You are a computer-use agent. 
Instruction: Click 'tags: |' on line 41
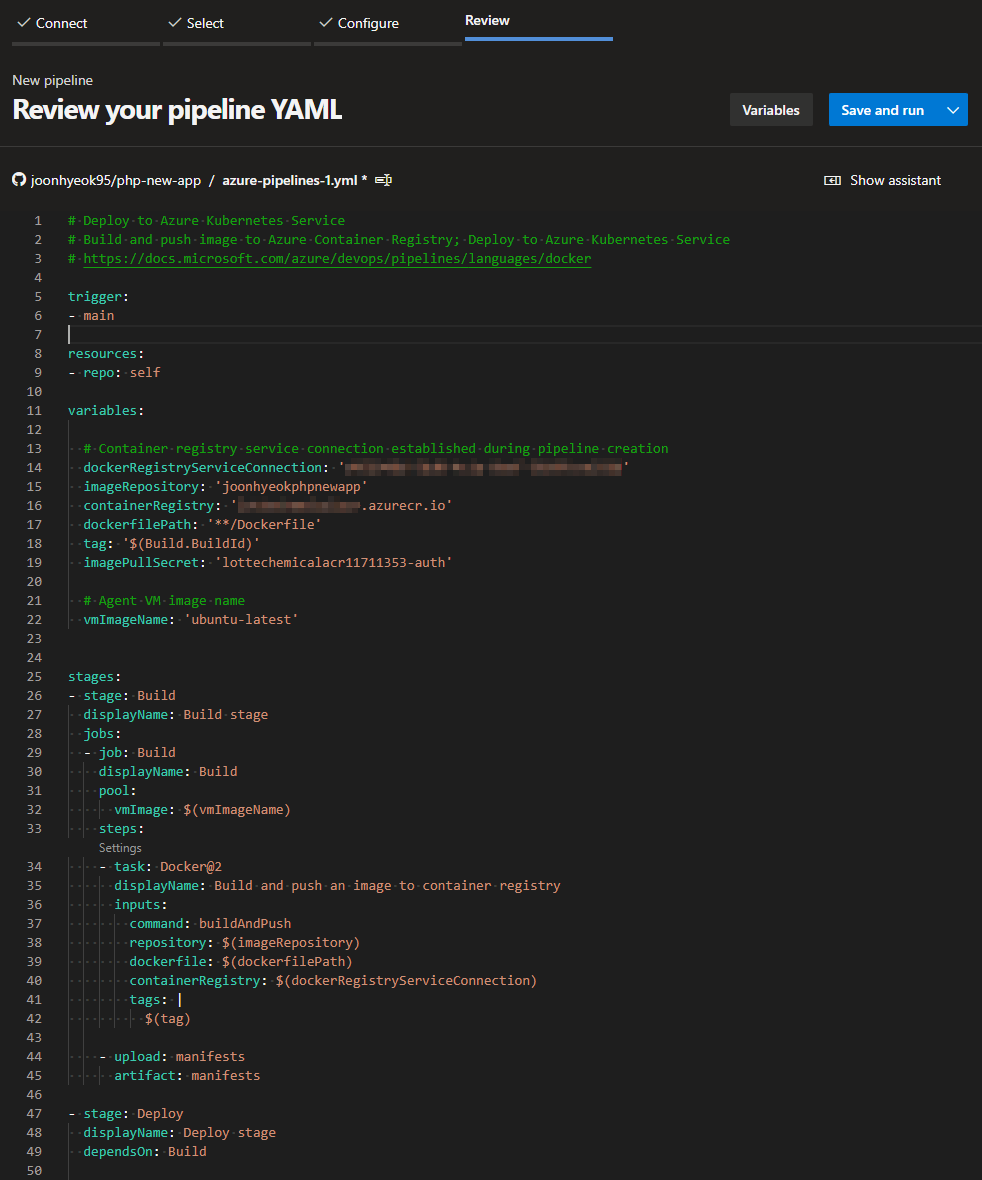tap(155, 999)
